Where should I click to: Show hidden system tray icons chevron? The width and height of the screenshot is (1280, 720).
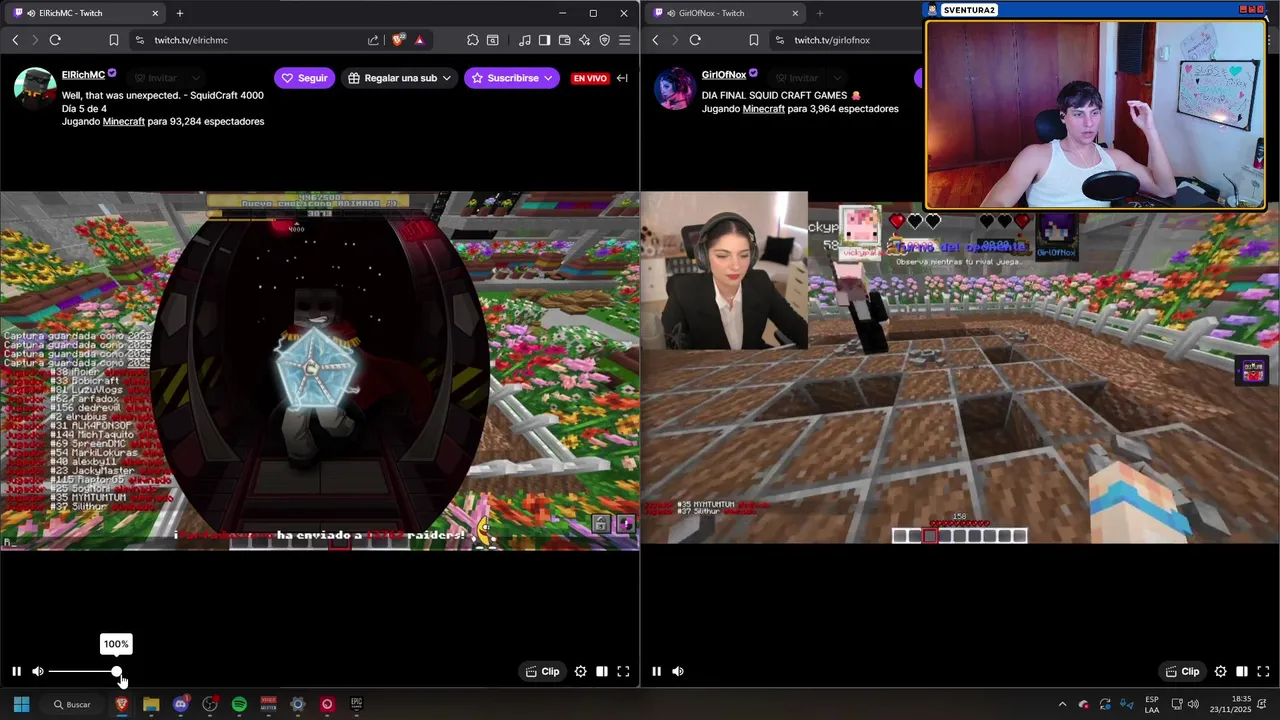coord(1062,704)
